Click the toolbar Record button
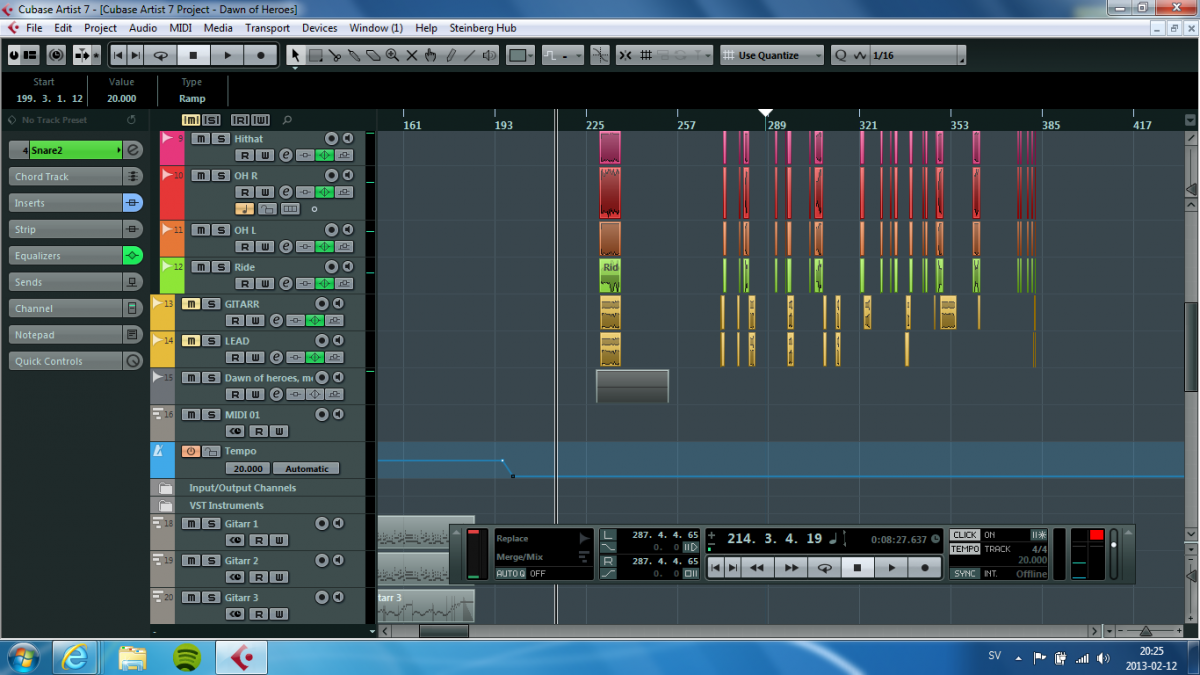 pyautogui.click(x=261, y=55)
